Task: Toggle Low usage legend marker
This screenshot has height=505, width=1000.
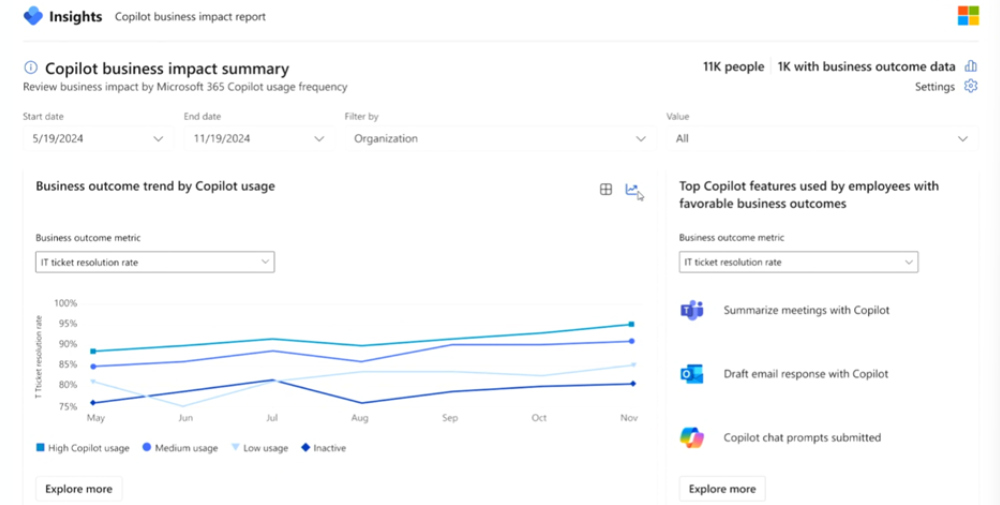Action: click(x=235, y=448)
